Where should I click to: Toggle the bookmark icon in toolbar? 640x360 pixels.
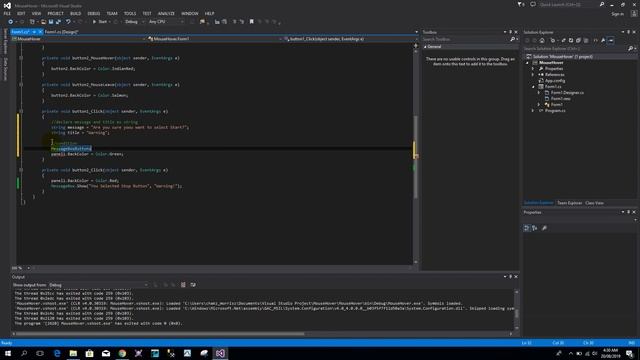click(x=251, y=22)
